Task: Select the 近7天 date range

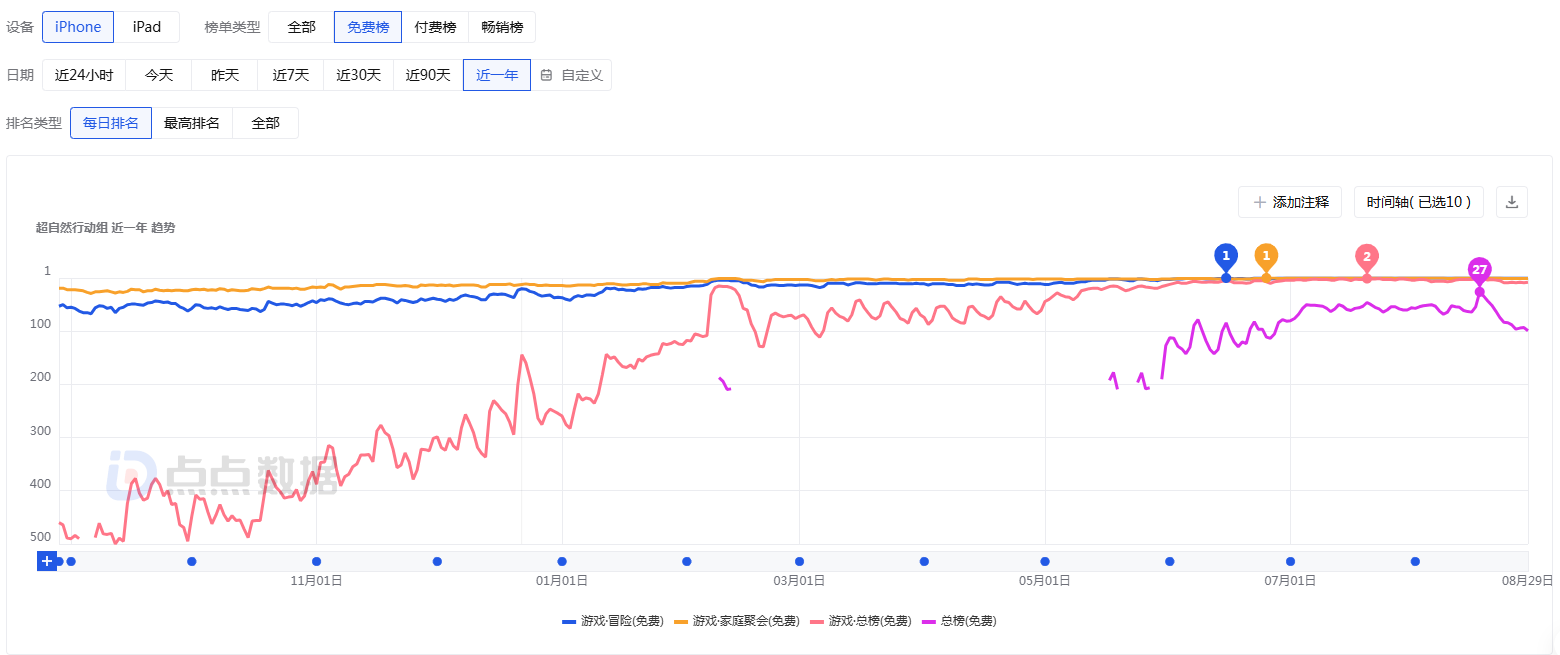Action: tap(291, 75)
